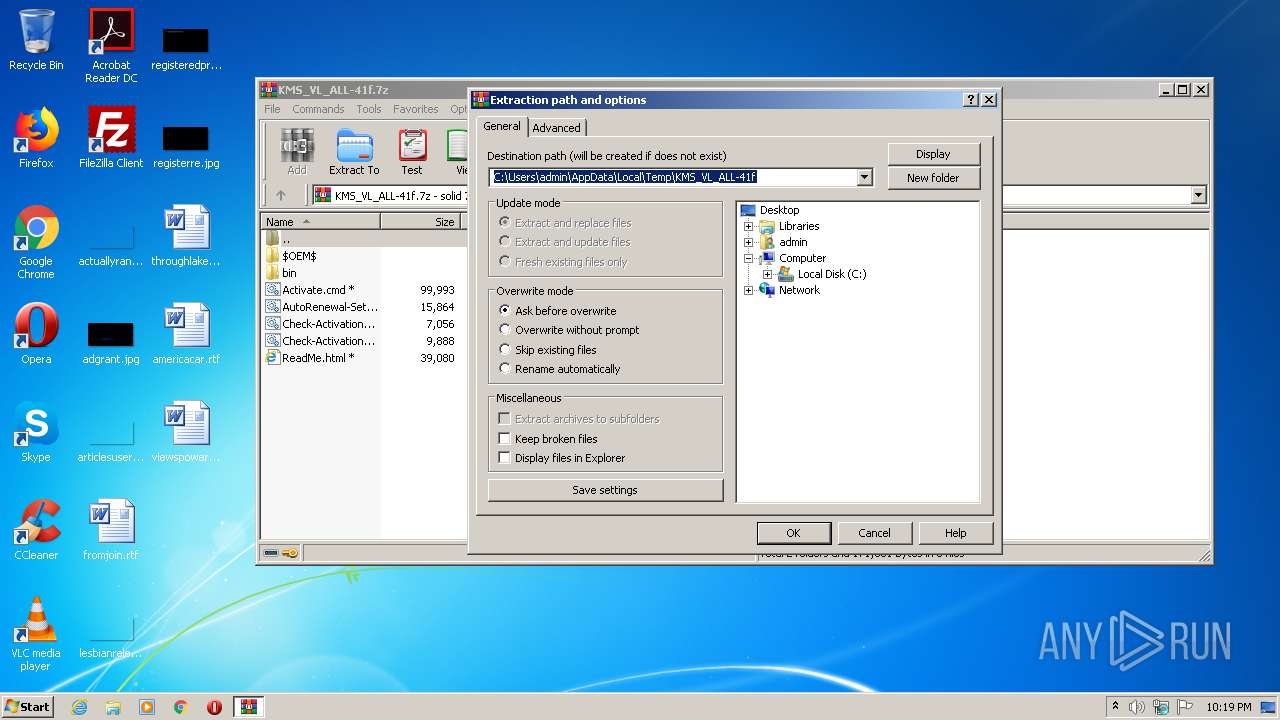
Task: Select the throughlake document icon on desktop
Action: 186,236
